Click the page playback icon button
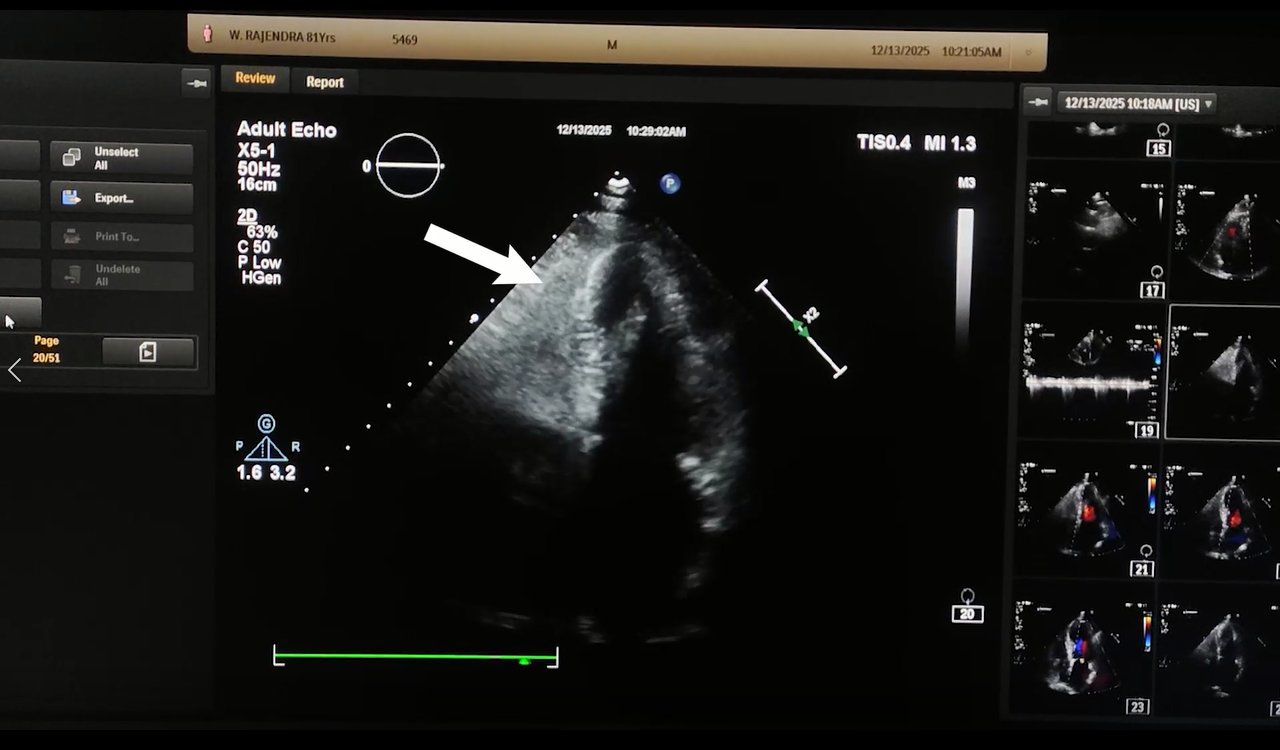The height and width of the screenshot is (750, 1280). 148,351
